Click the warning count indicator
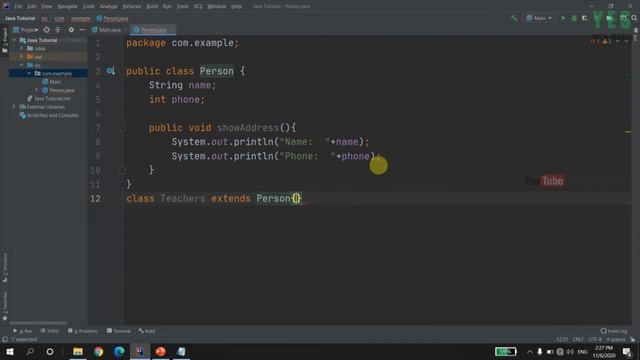 point(606,41)
